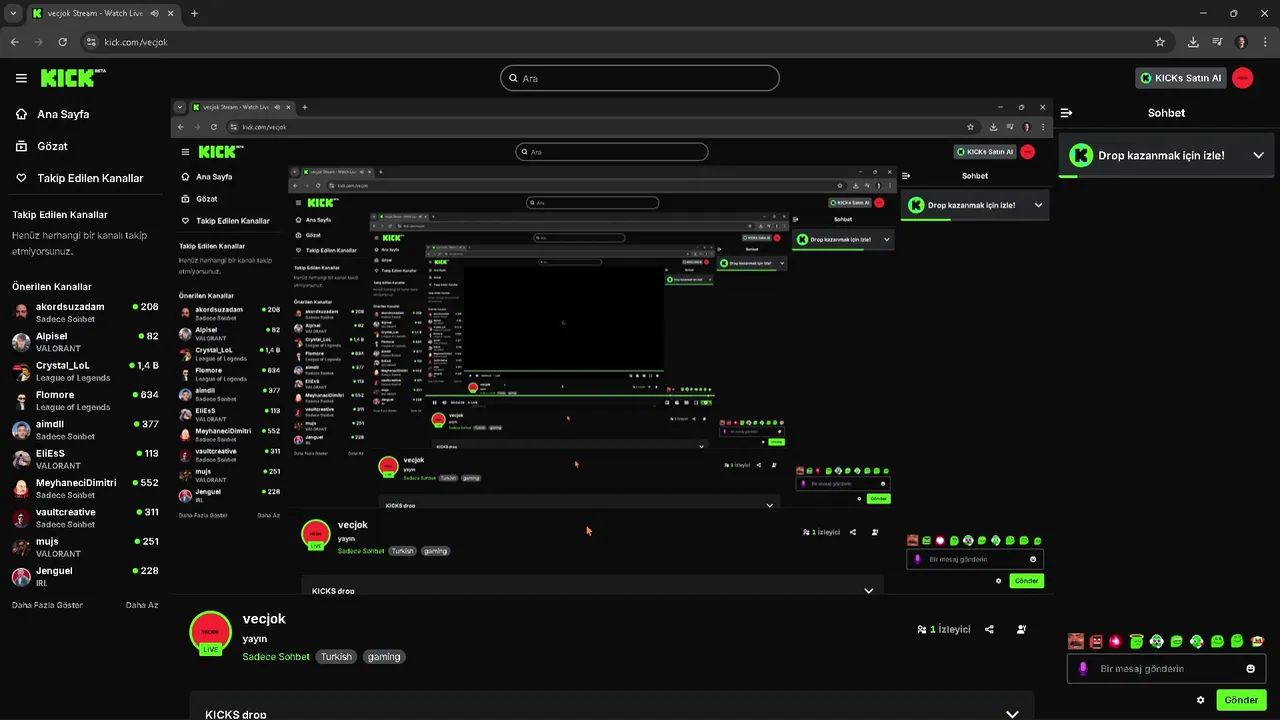
Task: View site information icon in the main address bar
Action: point(91,42)
